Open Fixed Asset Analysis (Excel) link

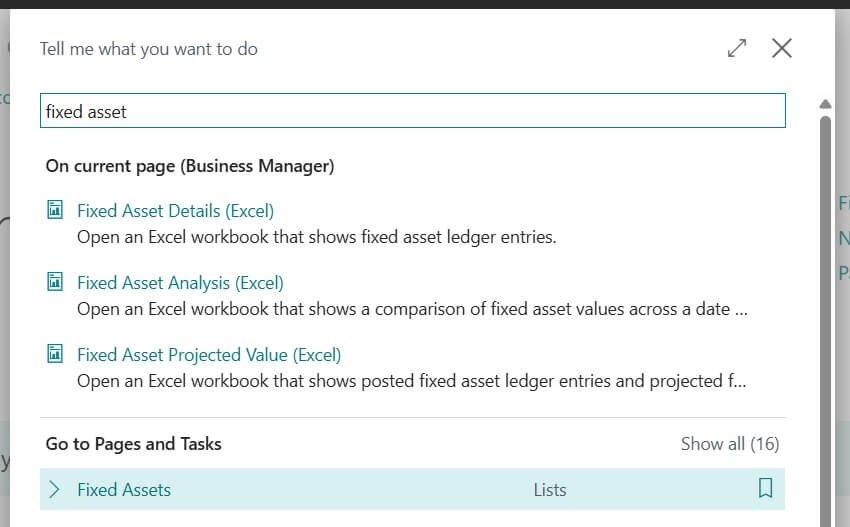coord(180,283)
